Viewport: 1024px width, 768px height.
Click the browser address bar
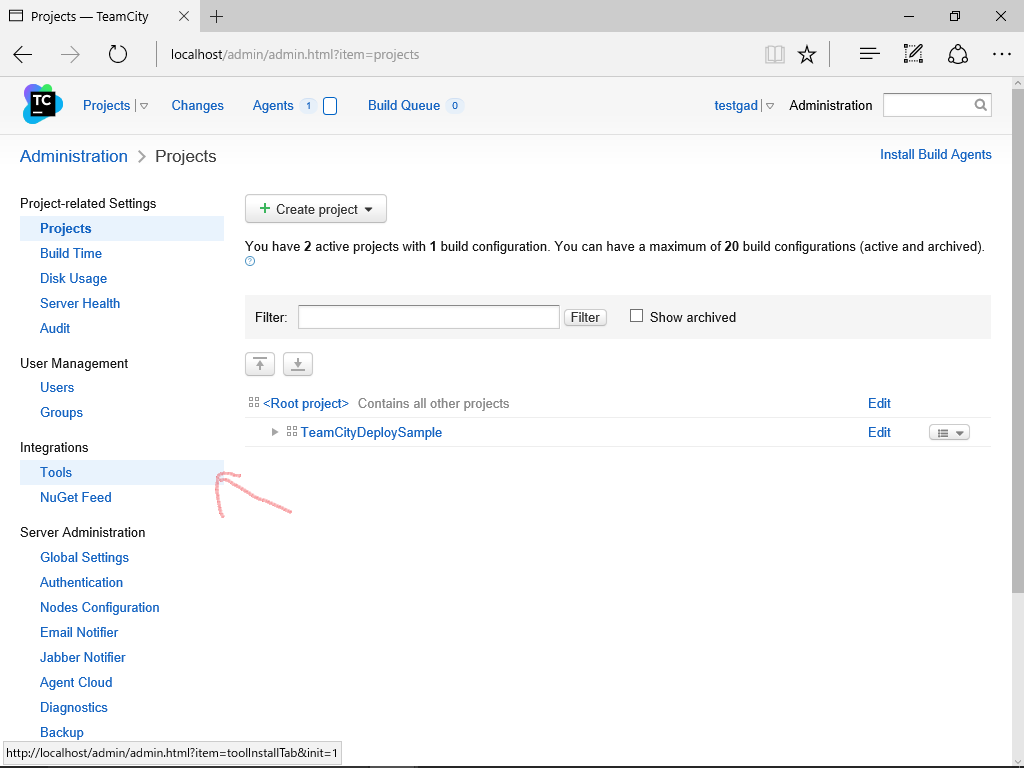[x=457, y=54]
